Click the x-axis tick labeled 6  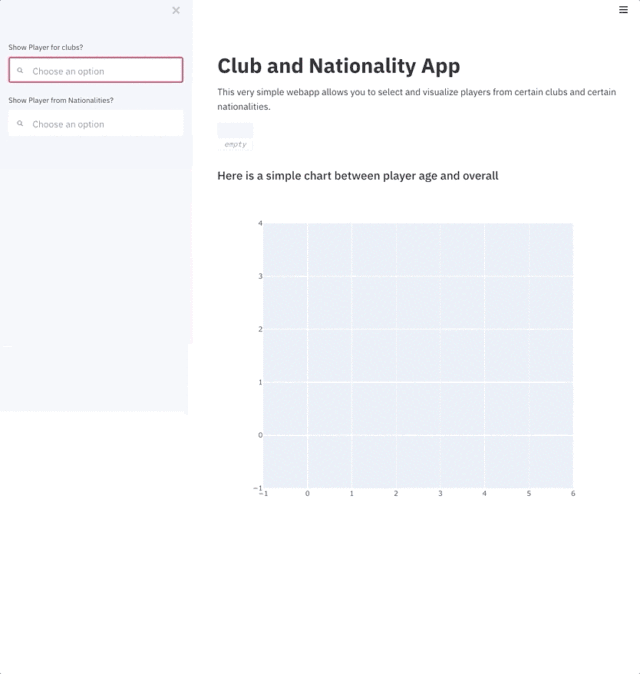pyautogui.click(x=573, y=493)
